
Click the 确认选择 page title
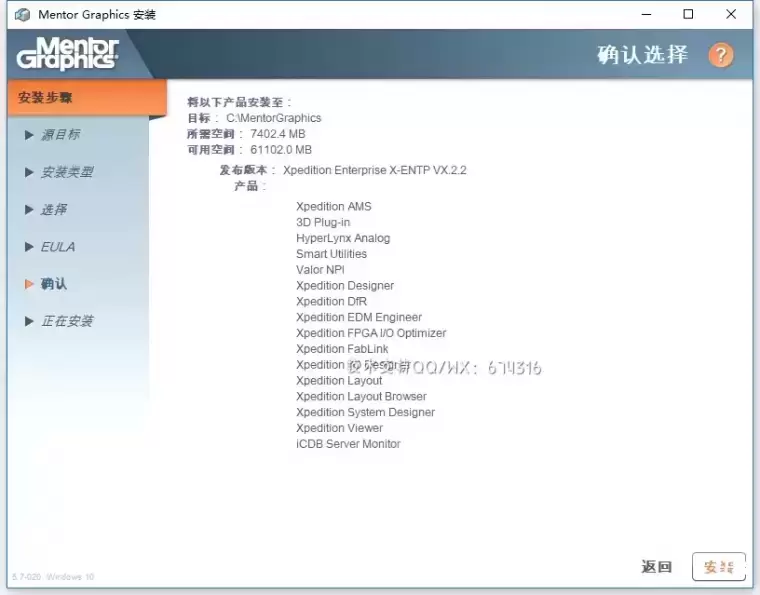[x=642, y=54]
